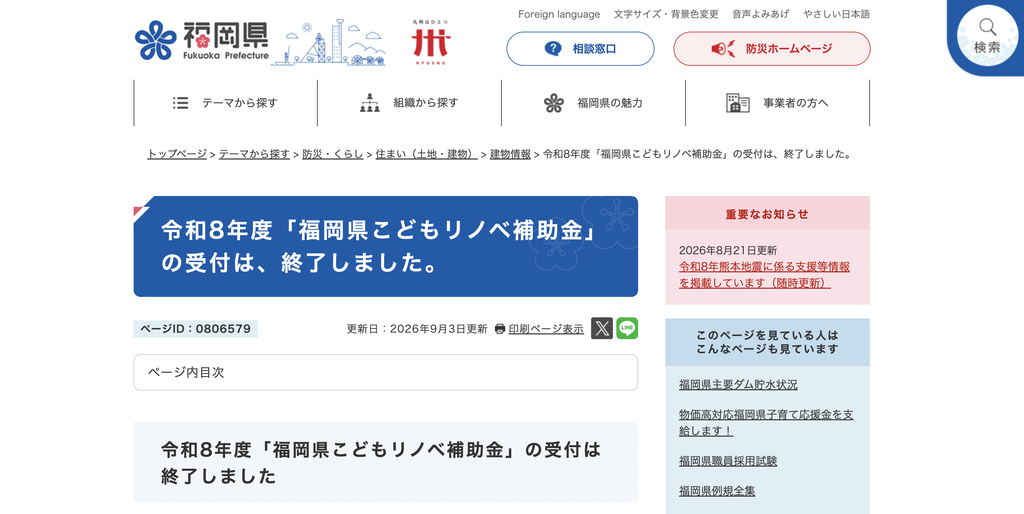Go to 住まい（土地・建物） breadcrumb

(x=426, y=155)
